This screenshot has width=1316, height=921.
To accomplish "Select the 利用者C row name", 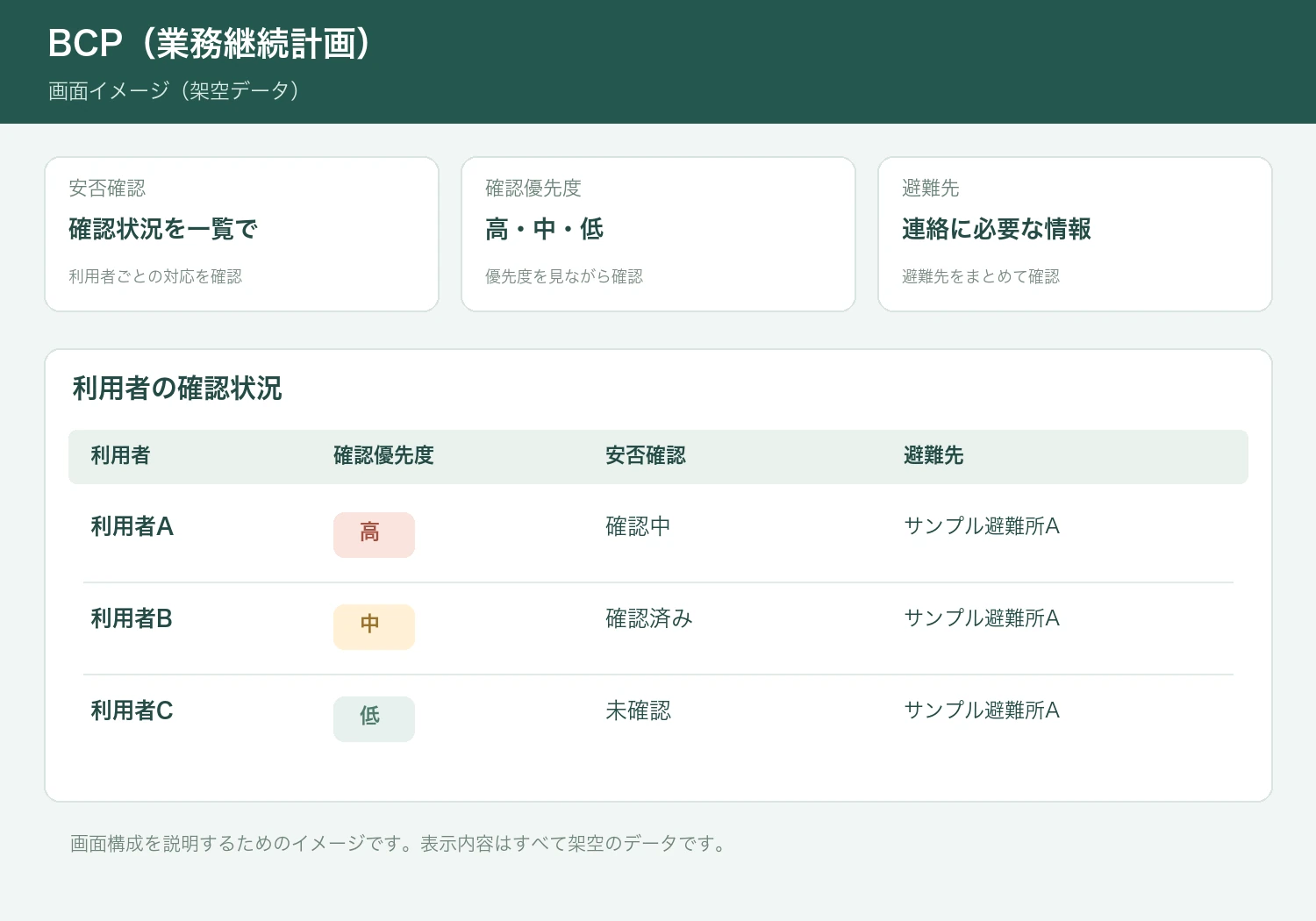I will [132, 710].
